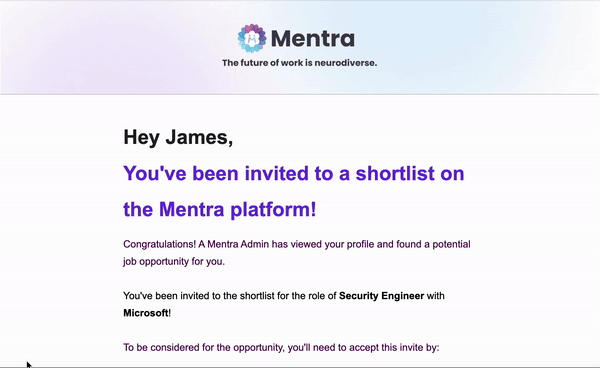The height and width of the screenshot is (368, 600).
Task: Click the word potential ending the line
Action: (451, 244)
